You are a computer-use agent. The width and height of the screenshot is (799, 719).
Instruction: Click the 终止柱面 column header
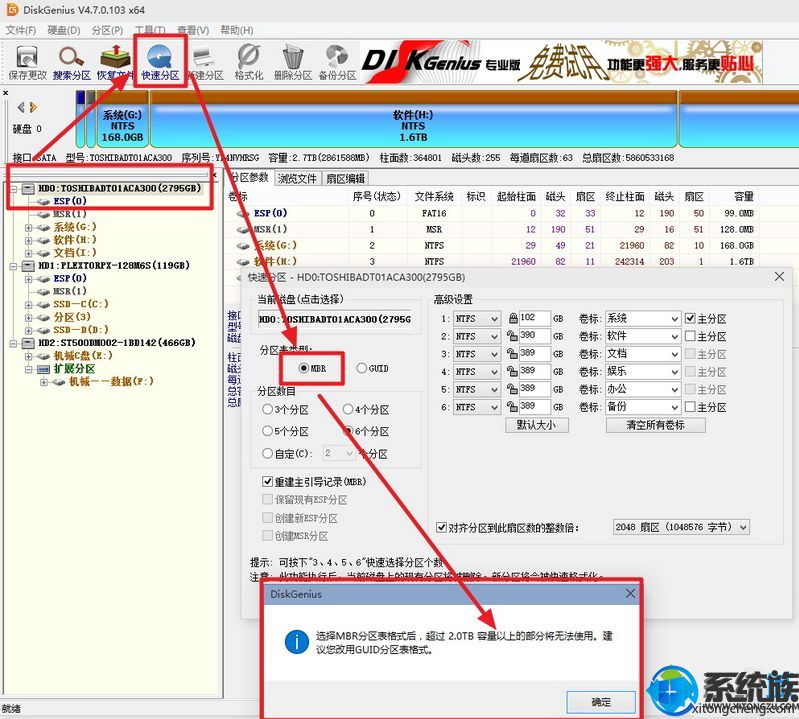(x=624, y=197)
